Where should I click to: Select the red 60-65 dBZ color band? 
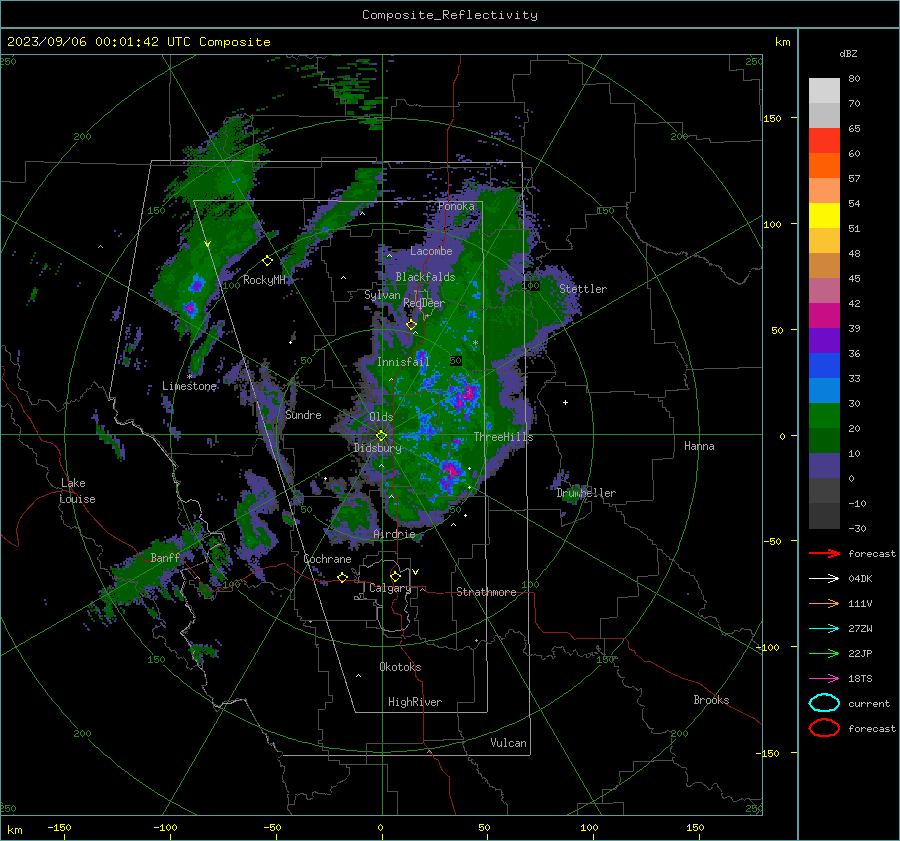coord(824,140)
